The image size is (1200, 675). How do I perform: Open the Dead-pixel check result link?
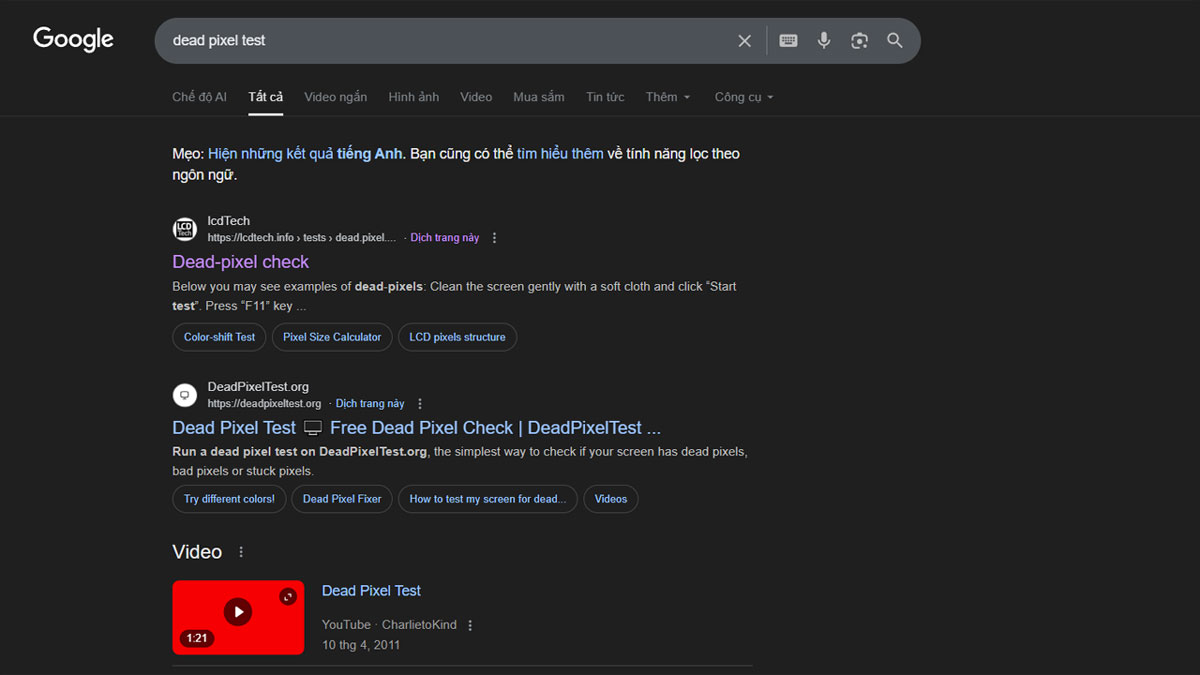click(240, 262)
